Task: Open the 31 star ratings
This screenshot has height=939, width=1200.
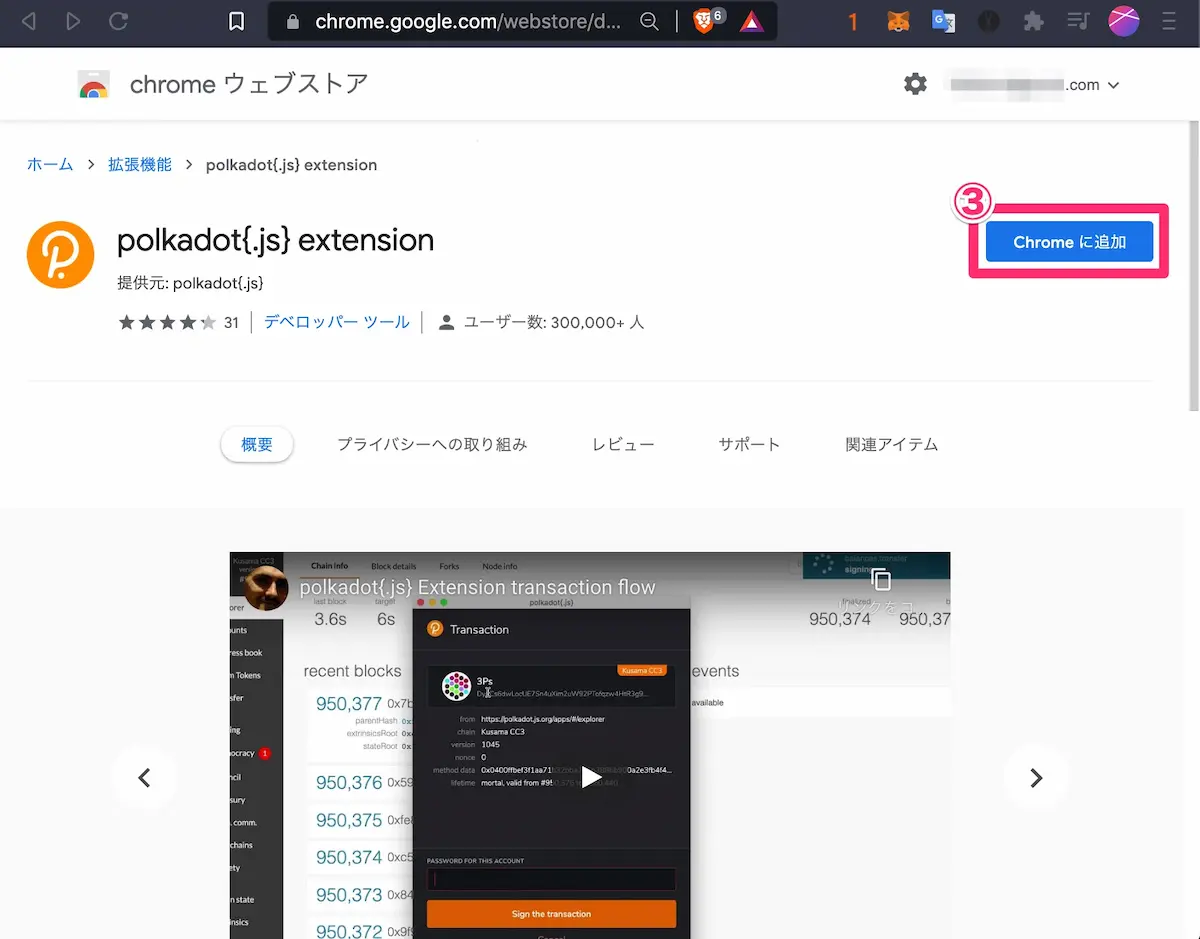Action: 179,322
